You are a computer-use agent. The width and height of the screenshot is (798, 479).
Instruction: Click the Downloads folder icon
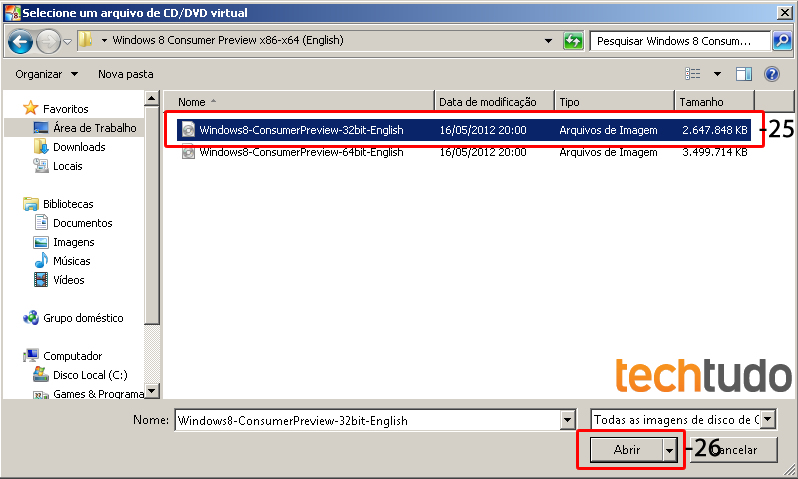coord(41,147)
